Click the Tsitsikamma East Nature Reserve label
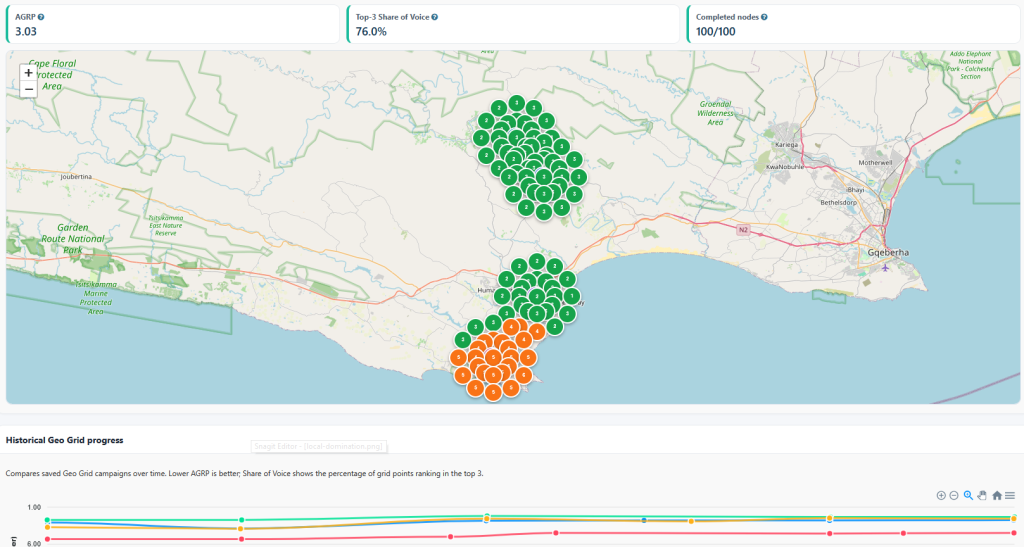1024x547 pixels. (x=166, y=225)
